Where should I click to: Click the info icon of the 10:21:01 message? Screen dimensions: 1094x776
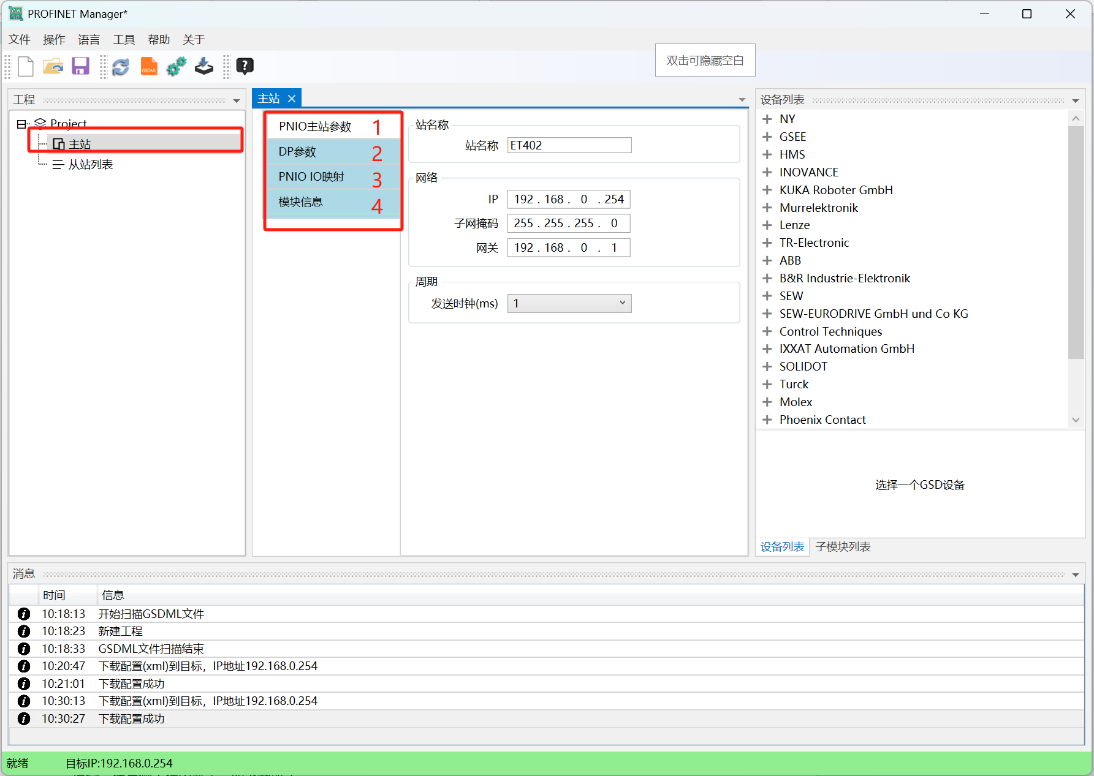[24, 684]
